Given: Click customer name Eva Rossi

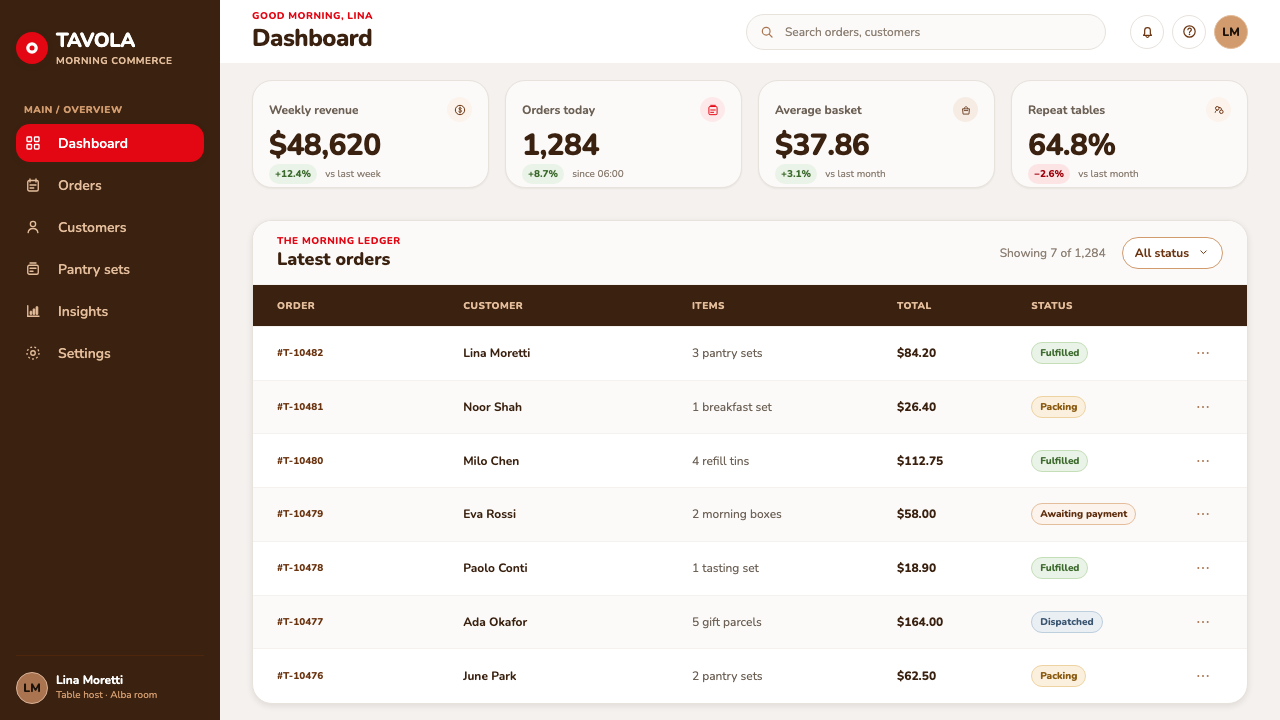Looking at the screenshot, I should pyautogui.click(x=490, y=514).
